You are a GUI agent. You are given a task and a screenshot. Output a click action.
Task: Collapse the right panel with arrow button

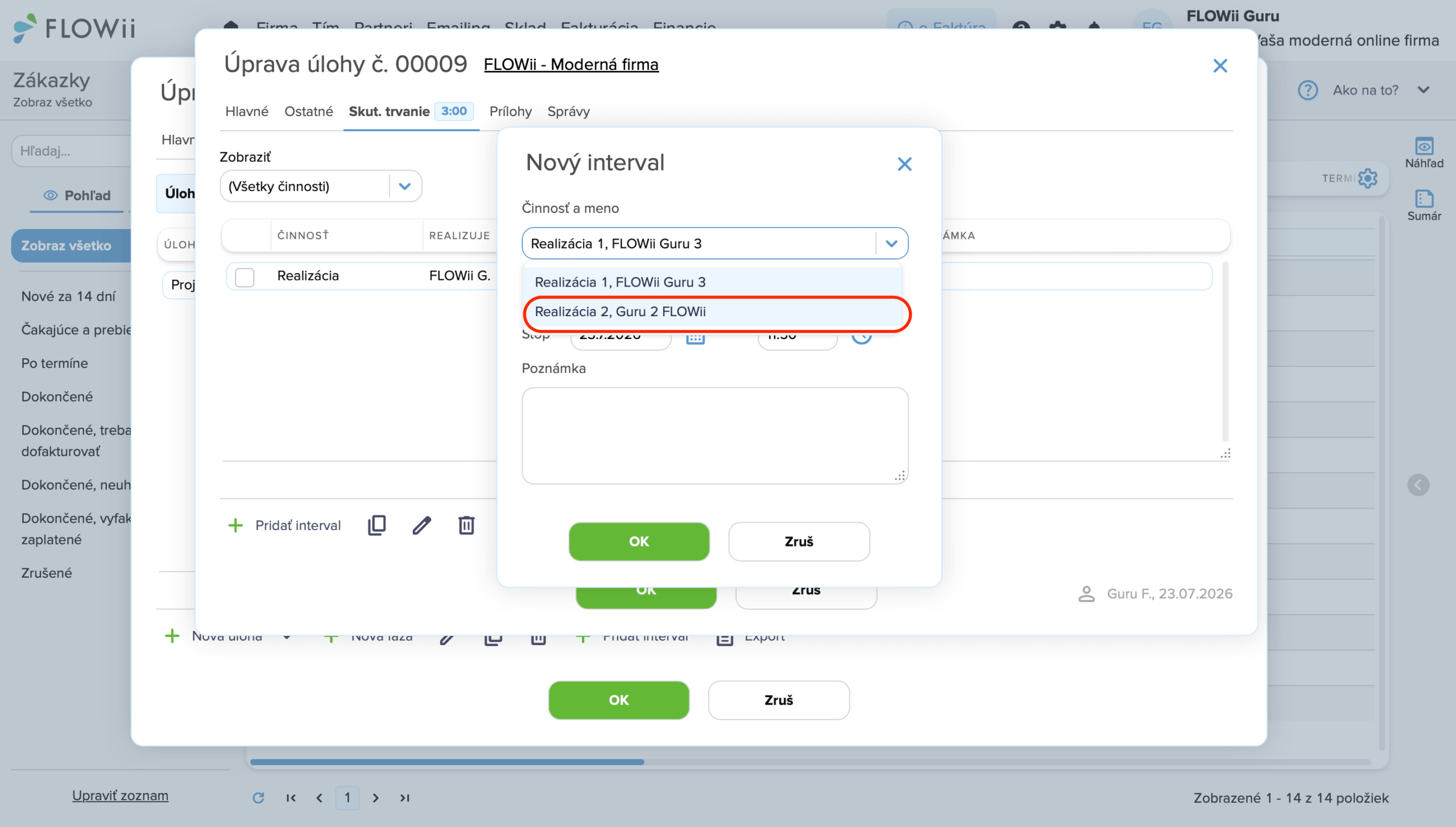point(1418,485)
